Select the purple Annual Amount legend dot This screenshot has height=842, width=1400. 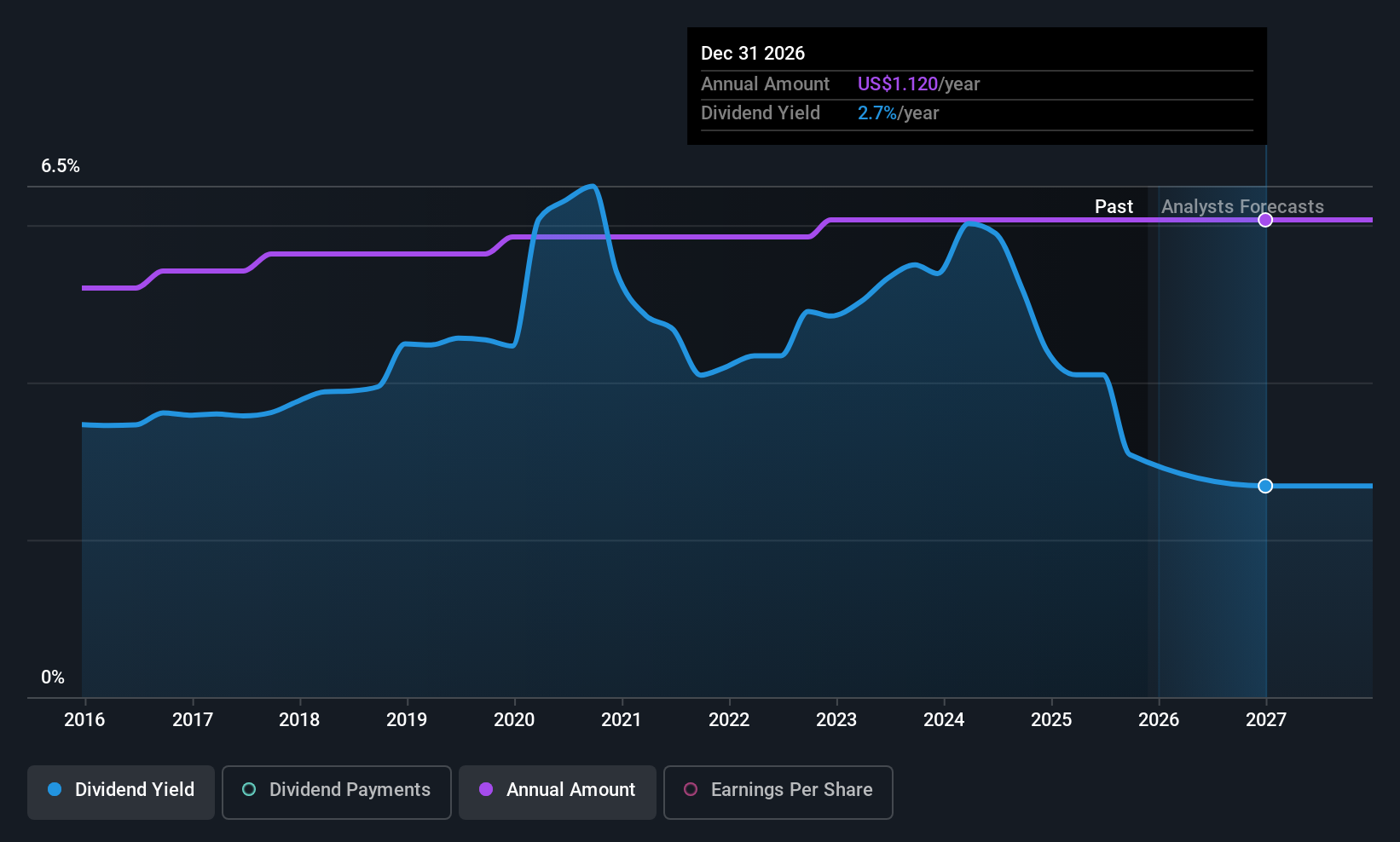[485, 790]
